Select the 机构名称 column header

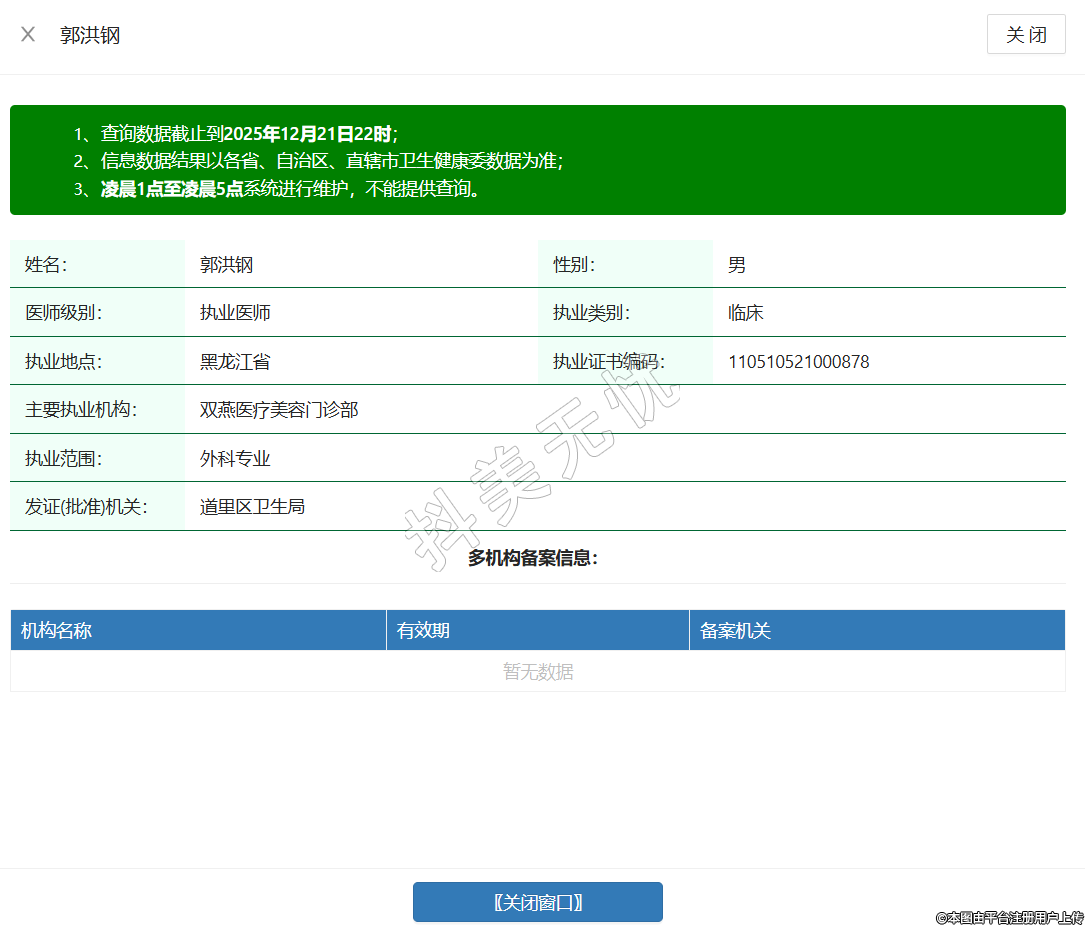coord(57,631)
